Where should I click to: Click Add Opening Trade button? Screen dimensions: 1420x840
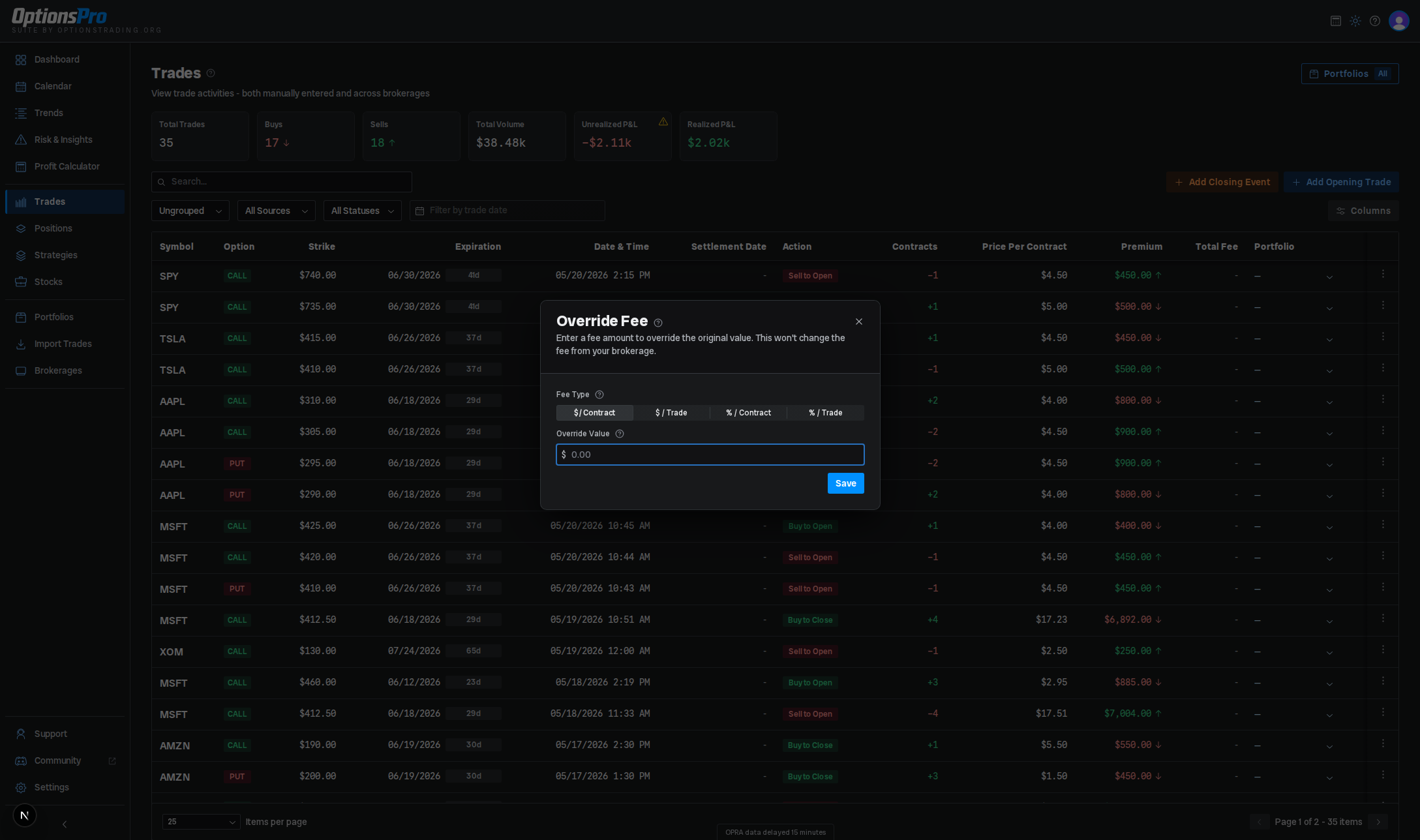(1341, 182)
